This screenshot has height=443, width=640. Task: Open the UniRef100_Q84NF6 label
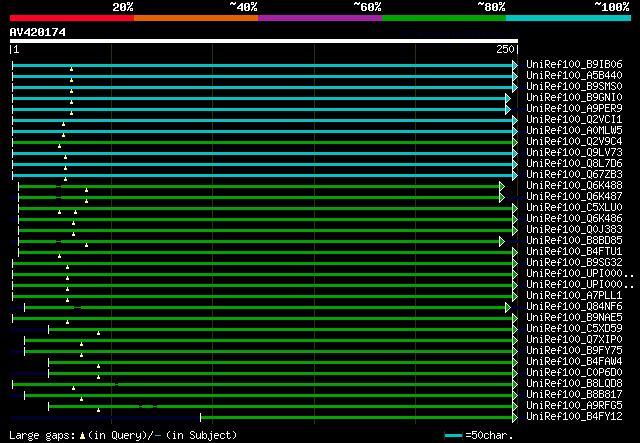coord(574,307)
